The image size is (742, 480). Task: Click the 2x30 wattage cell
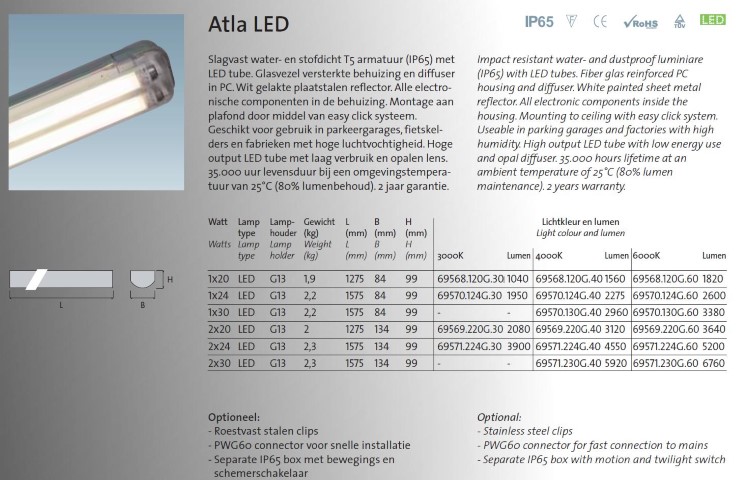tap(219, 364)
